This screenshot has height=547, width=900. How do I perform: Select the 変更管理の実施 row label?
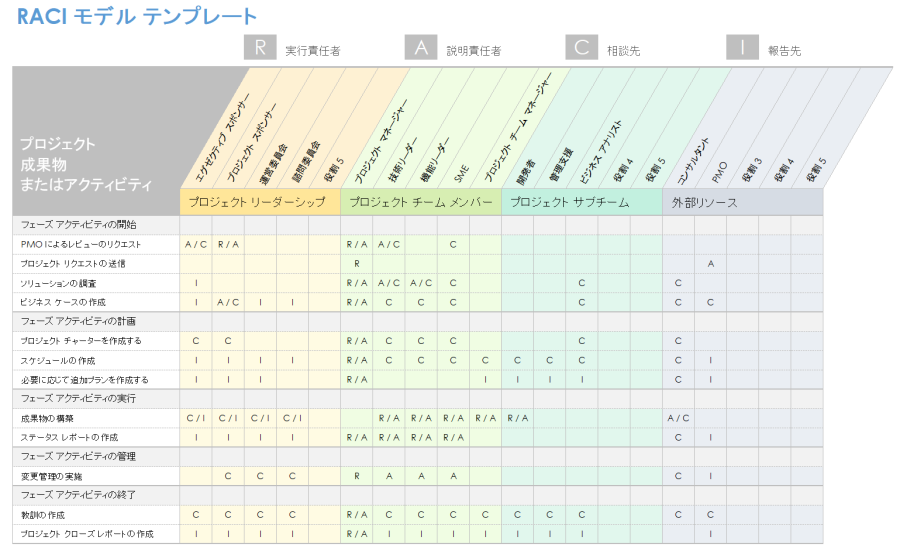tap(52, 476)
